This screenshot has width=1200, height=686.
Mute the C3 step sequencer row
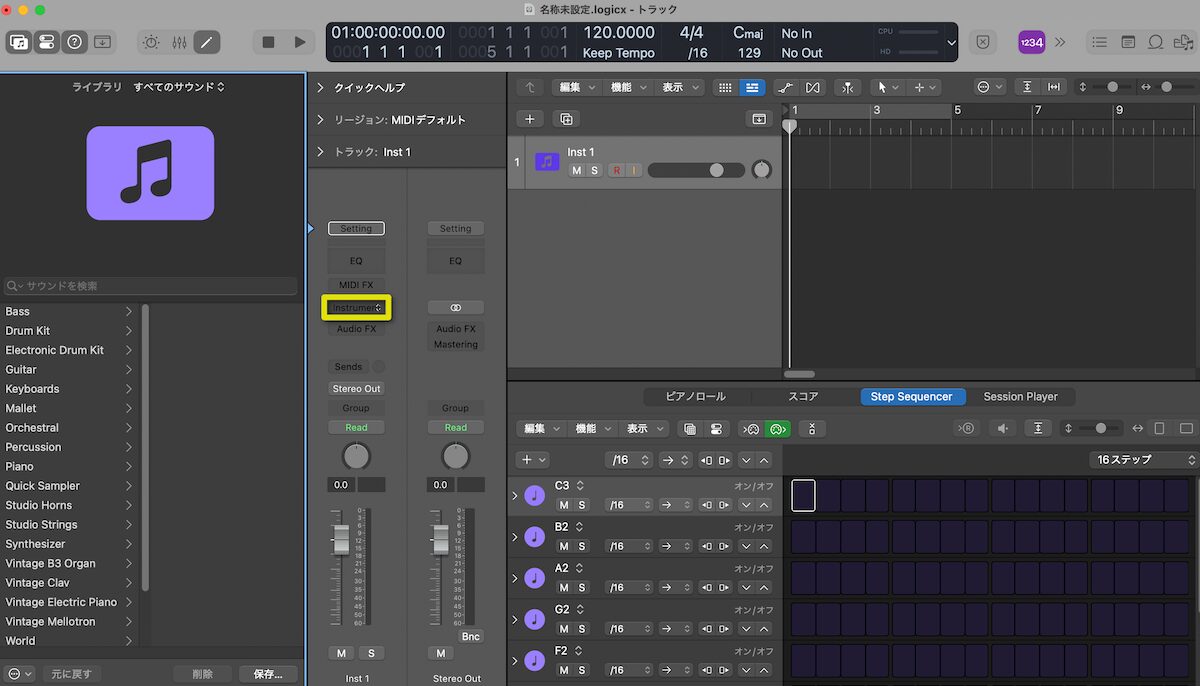(563, 505)
